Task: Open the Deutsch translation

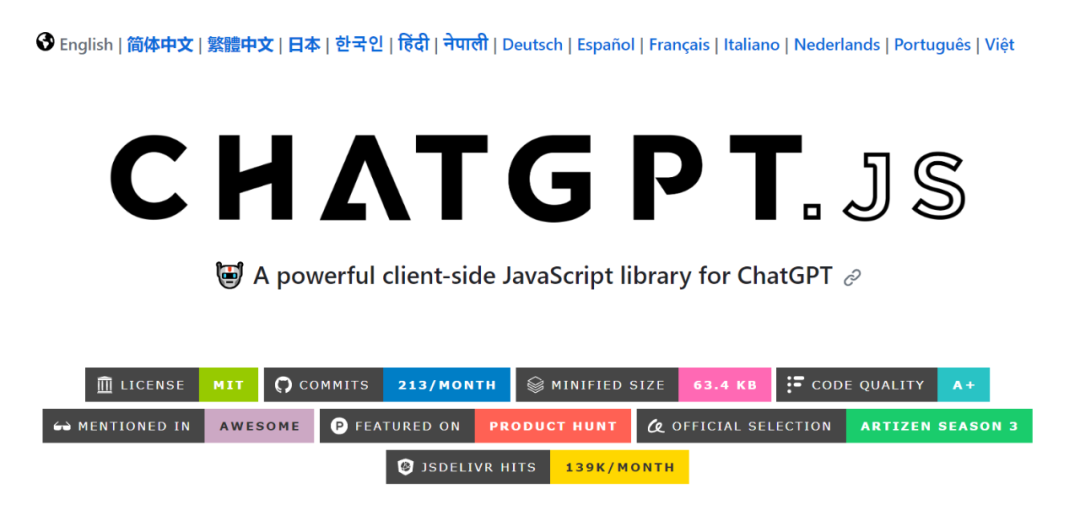Action: [532, 45]
